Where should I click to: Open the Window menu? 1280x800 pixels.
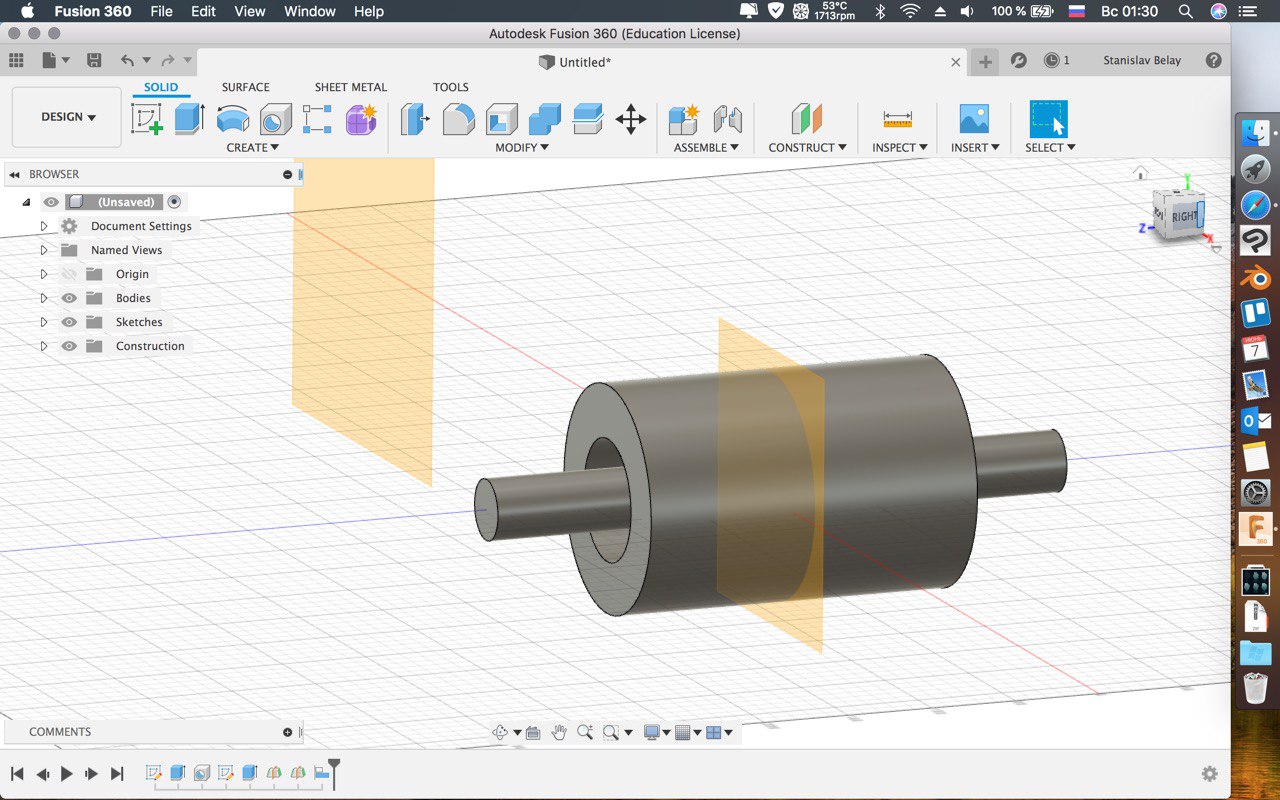tap(310, 11)
